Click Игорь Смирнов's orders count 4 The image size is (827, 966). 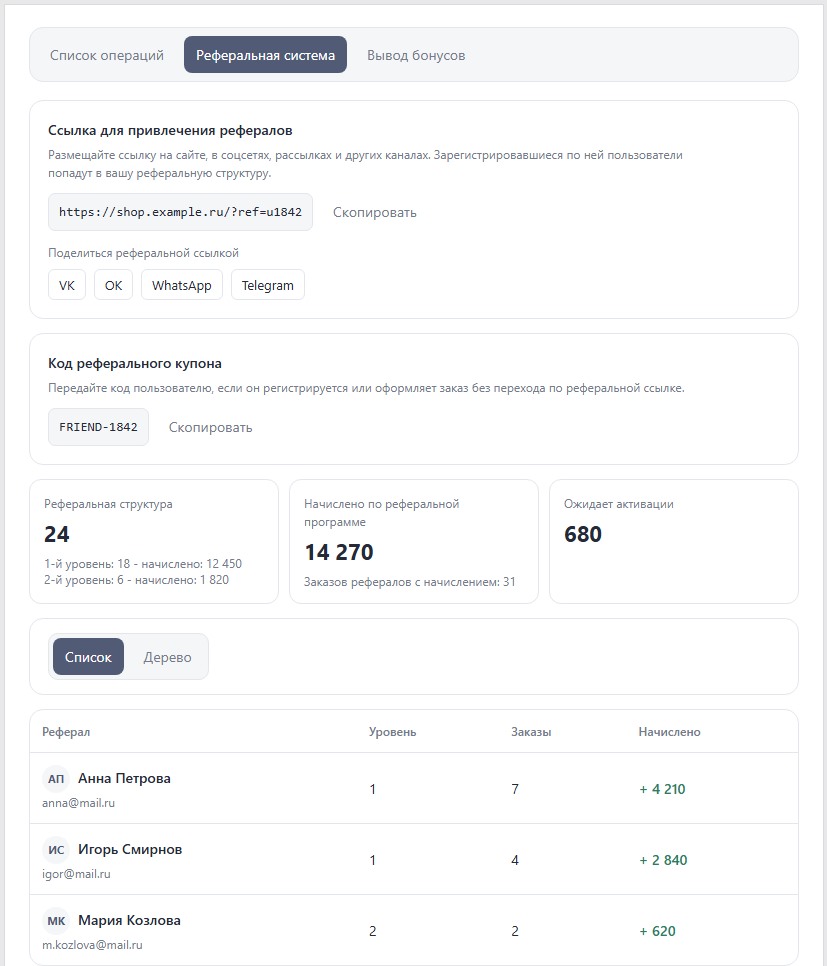(x=515, y=860)
